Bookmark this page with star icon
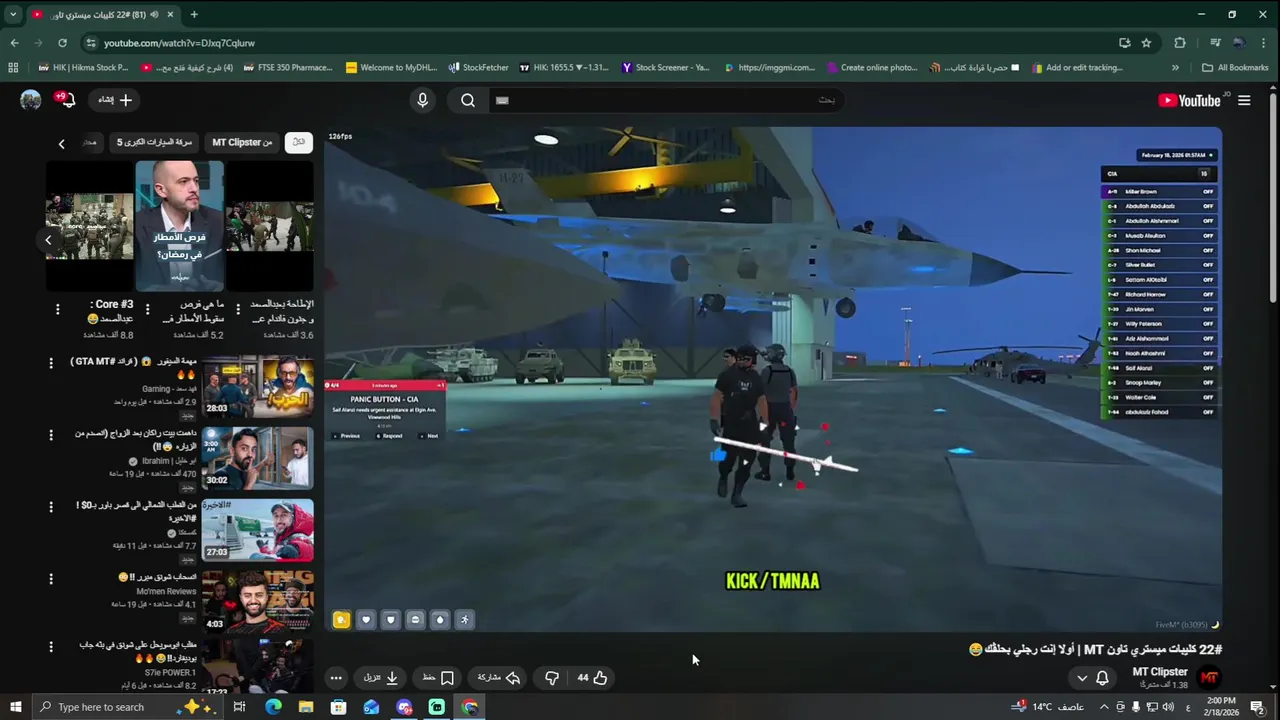Screen dimensions: 1280x720 coord(1146,43)
